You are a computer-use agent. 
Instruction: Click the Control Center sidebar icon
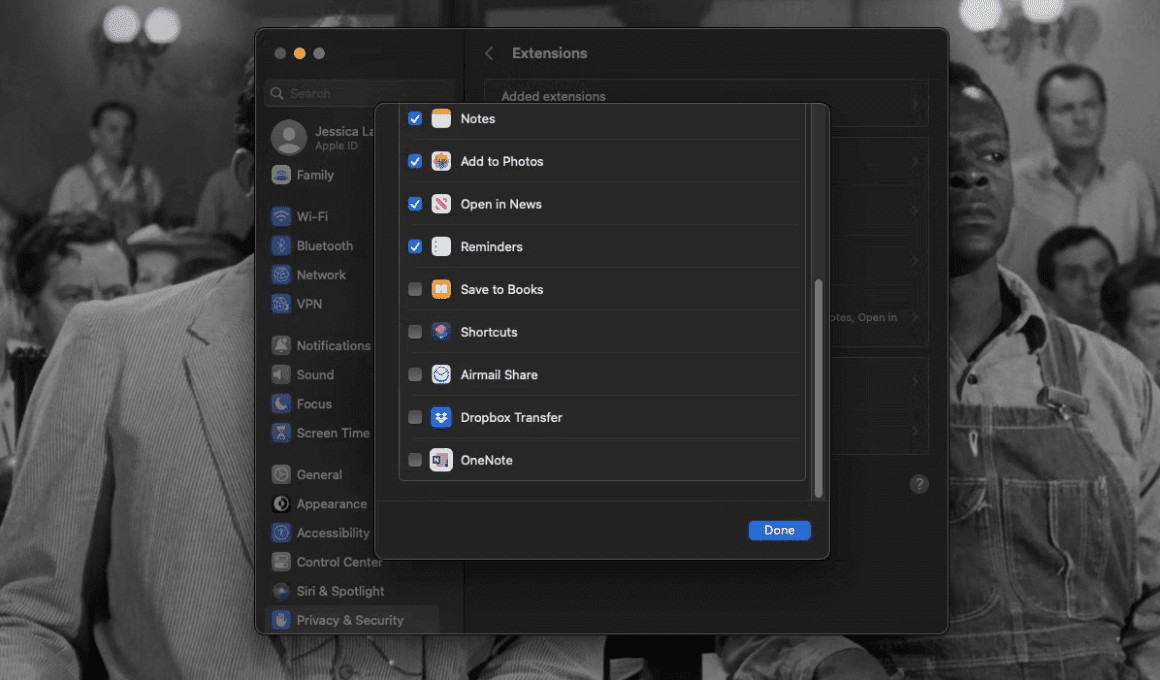281,562
